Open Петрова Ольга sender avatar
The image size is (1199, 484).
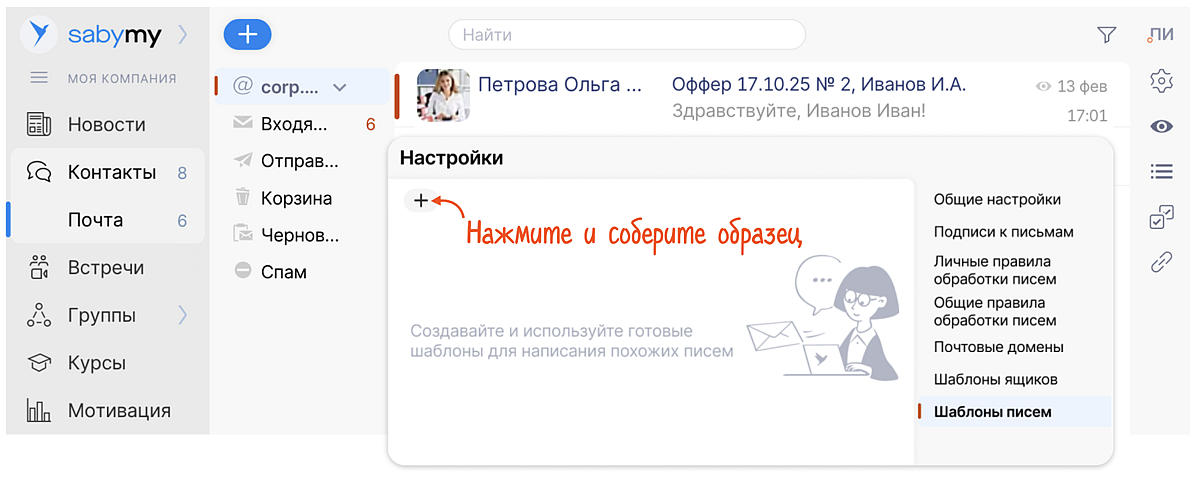click(443, 96)
